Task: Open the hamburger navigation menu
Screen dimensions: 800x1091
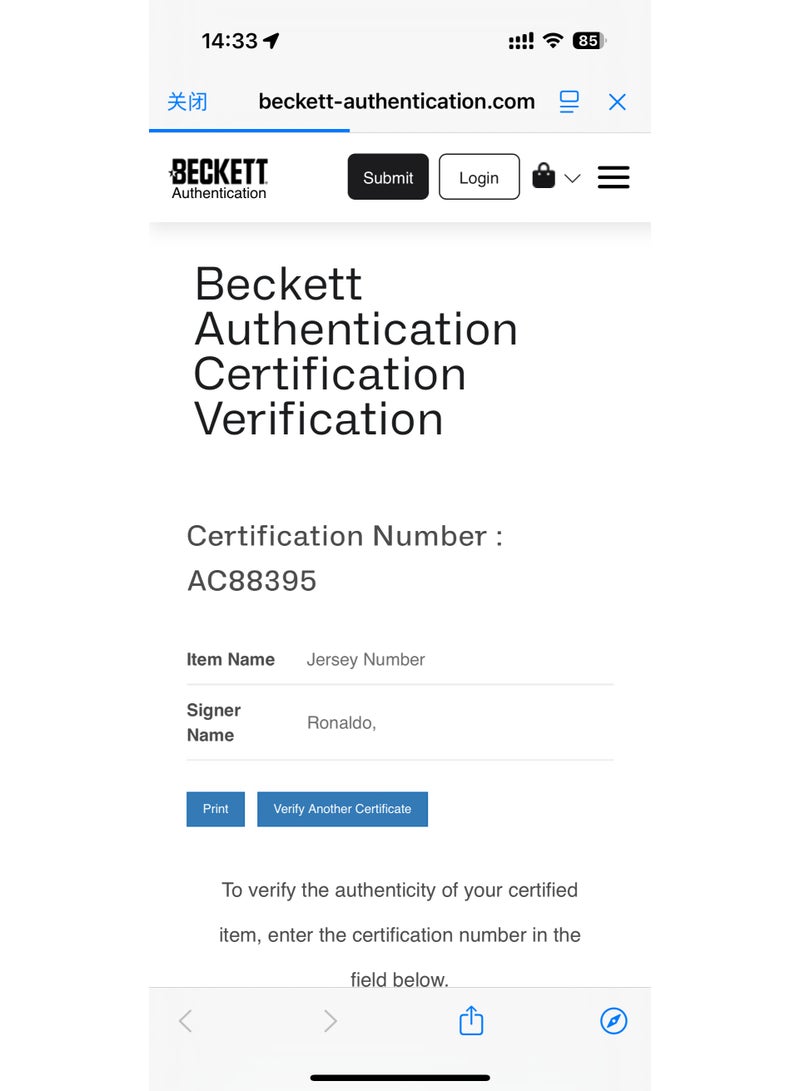Action: 613,178
